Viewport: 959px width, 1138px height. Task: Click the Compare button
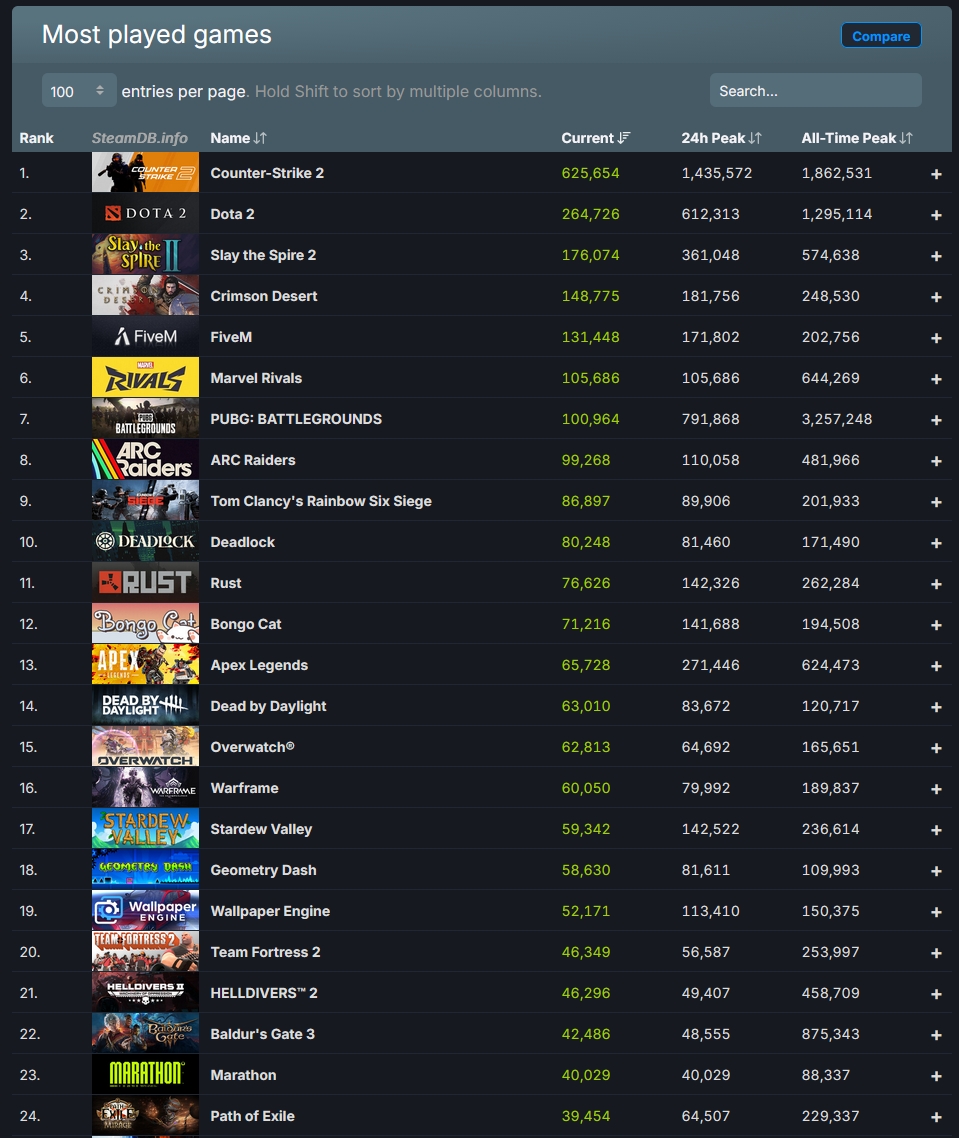(881, 36)
